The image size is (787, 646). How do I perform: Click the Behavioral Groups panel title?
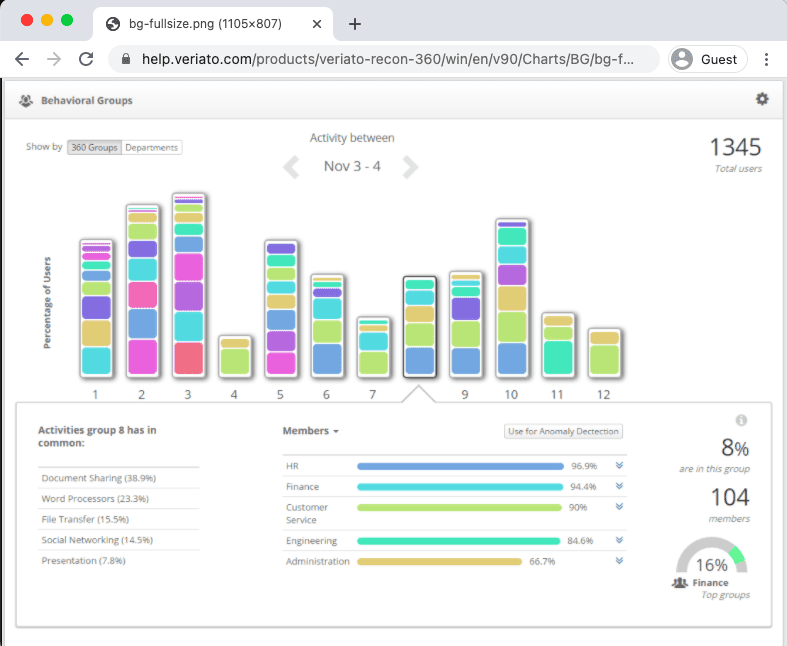(87, 100)
